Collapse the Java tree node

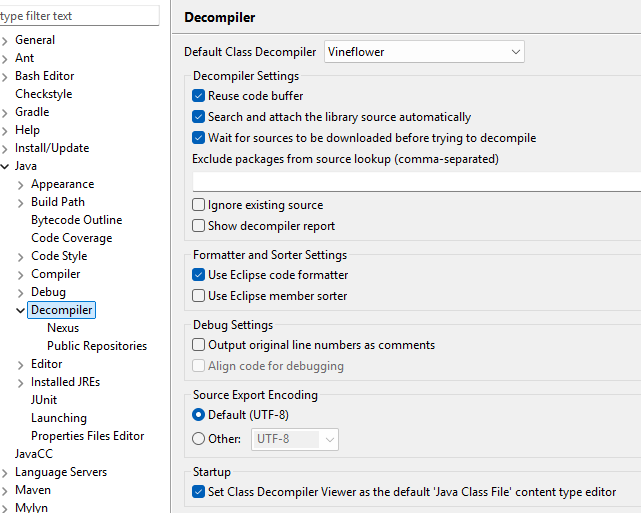[x=6, y=166]
